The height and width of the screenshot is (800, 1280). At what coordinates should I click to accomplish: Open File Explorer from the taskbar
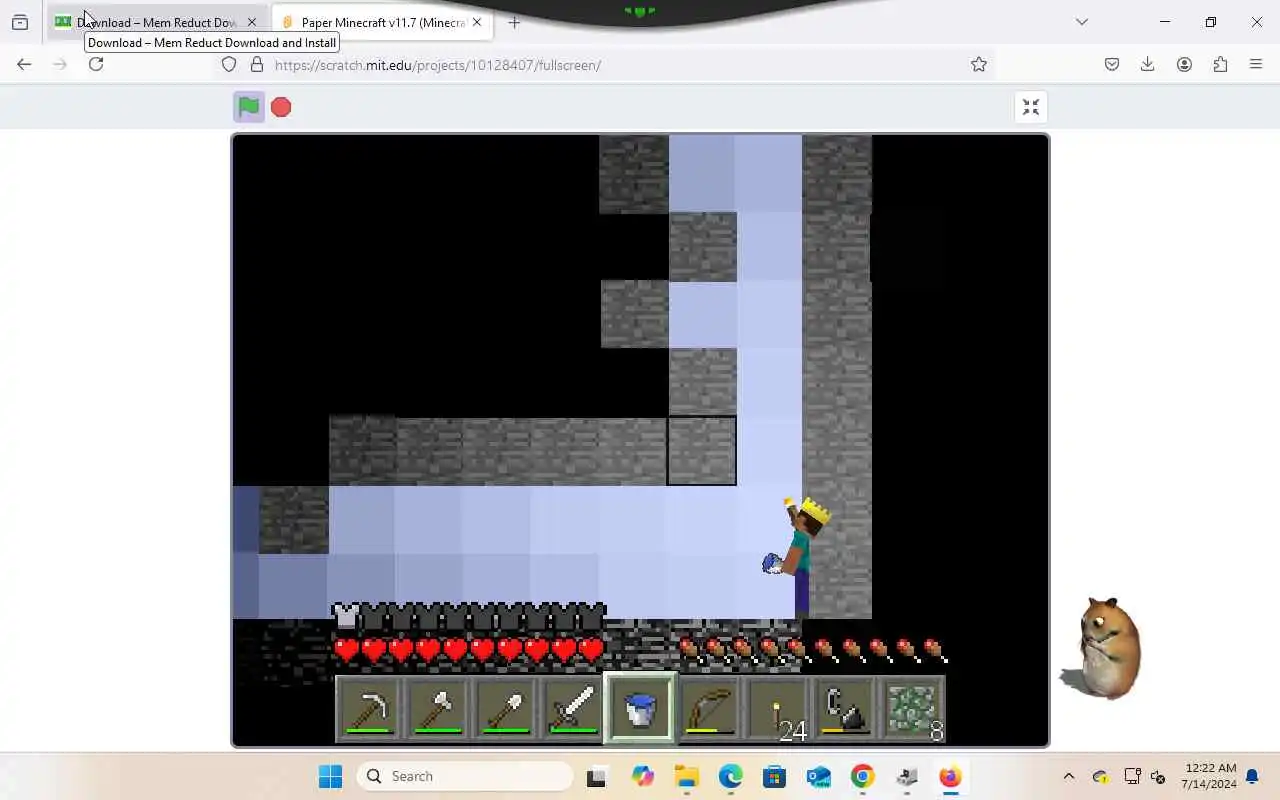pyautogui.click(x=686, y=776)
